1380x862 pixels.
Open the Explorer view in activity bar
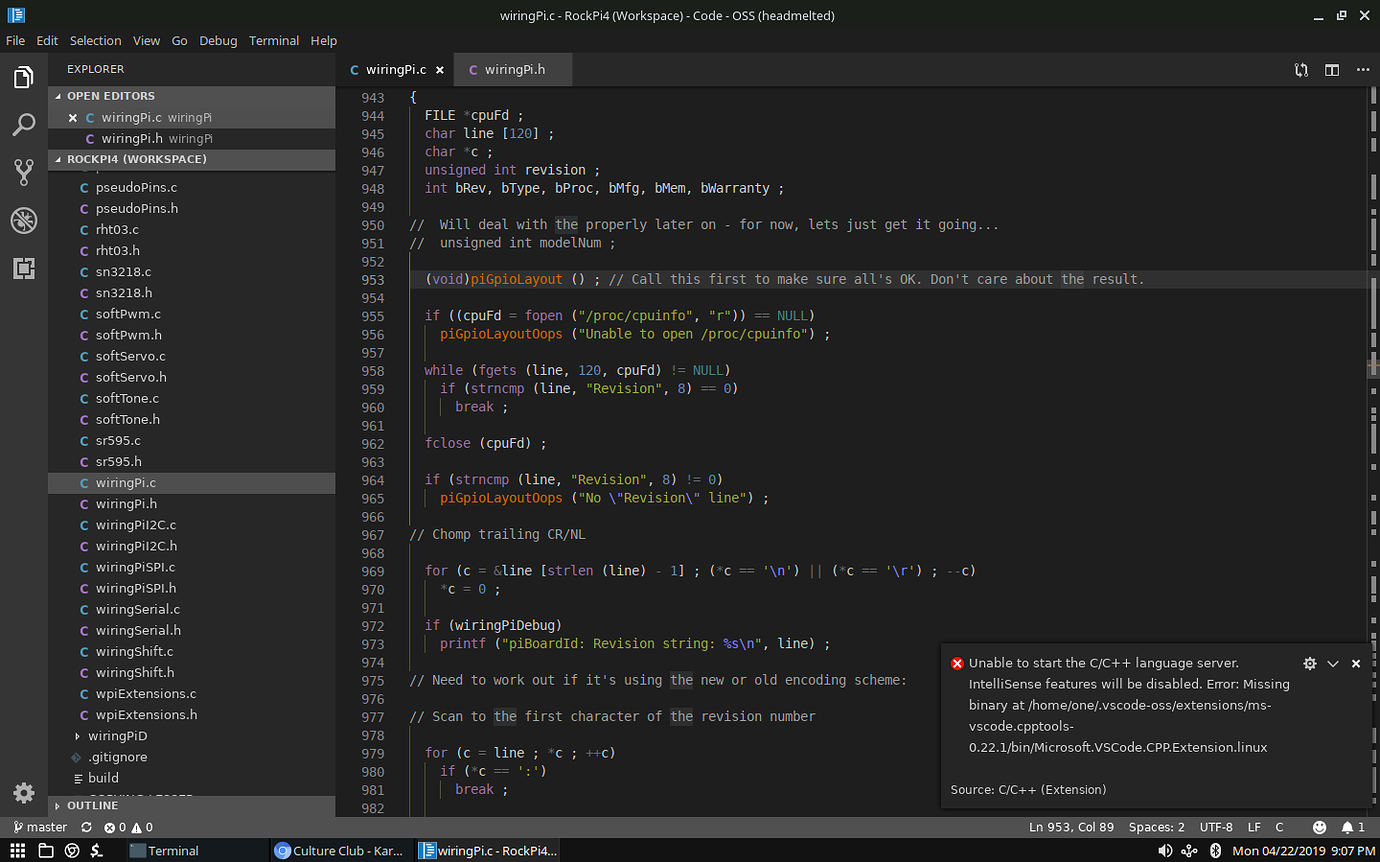[x=24, y=77]
